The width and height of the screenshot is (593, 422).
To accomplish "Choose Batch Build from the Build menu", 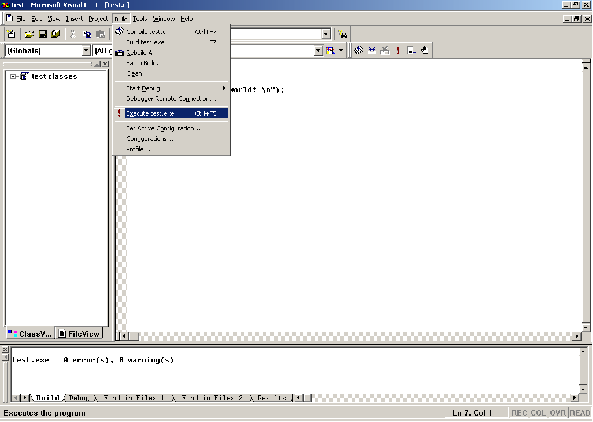I will 172,63.
